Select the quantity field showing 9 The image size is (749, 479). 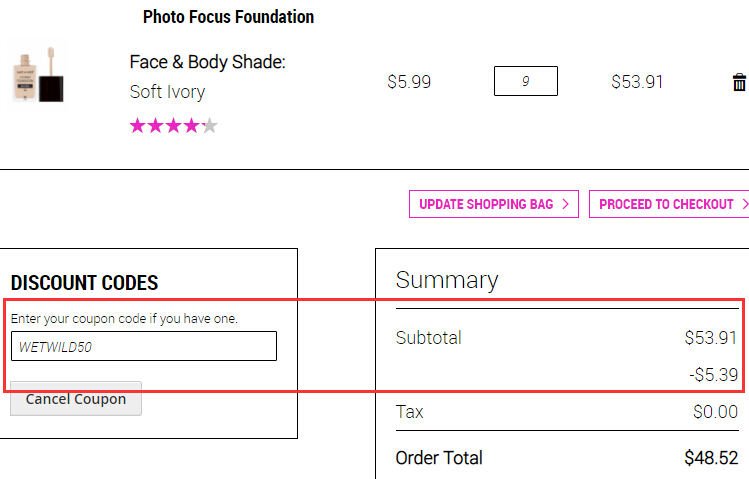525,81
